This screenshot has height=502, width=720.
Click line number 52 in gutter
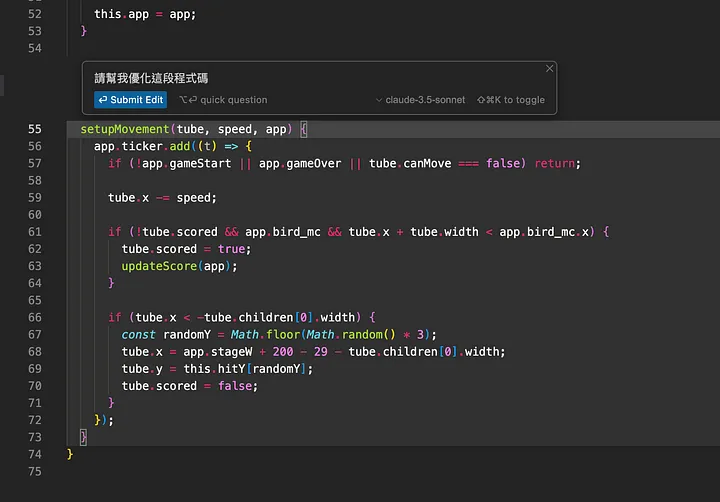point(35,14)
